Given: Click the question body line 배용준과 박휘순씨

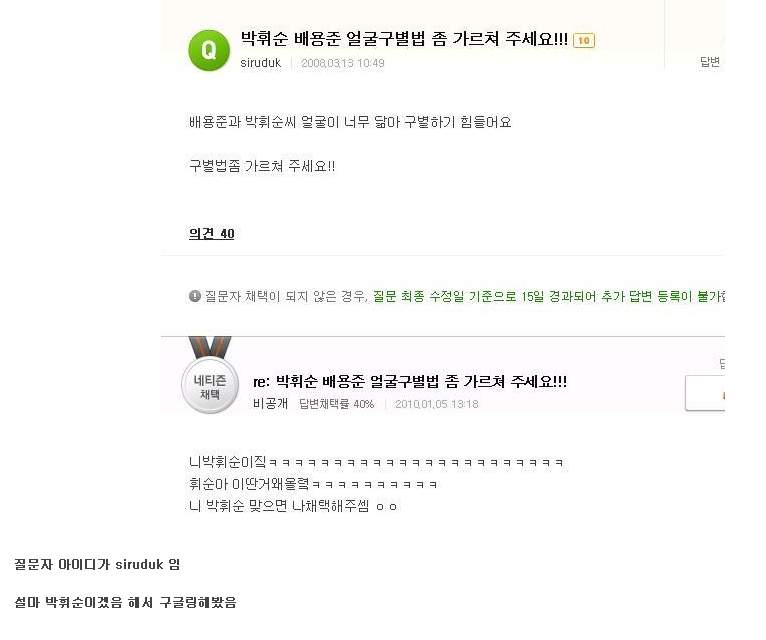Looking at the screenshot, I should (x=350, y=122).
